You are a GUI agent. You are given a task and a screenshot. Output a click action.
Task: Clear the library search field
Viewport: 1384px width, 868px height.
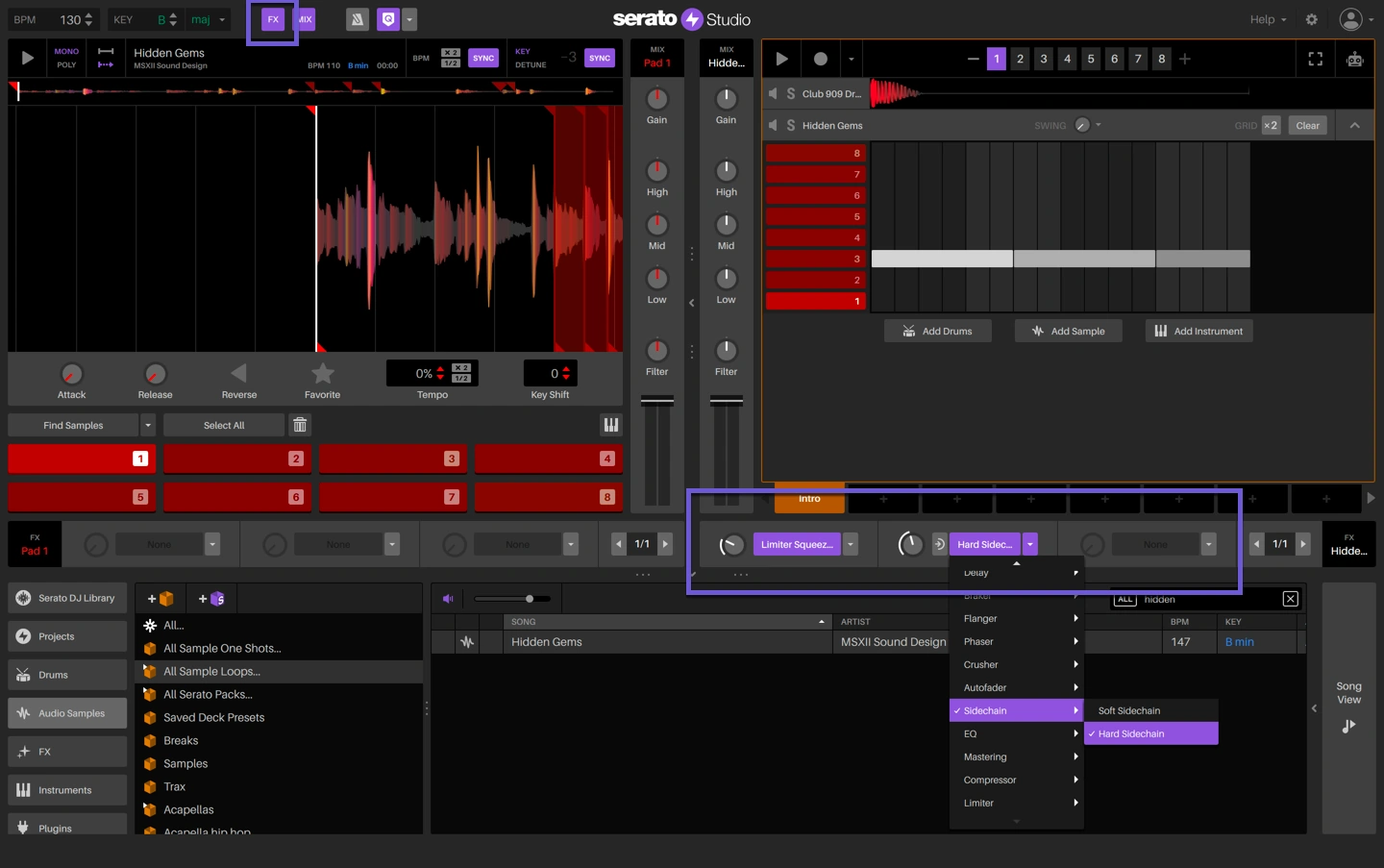tap(1290, 599)
